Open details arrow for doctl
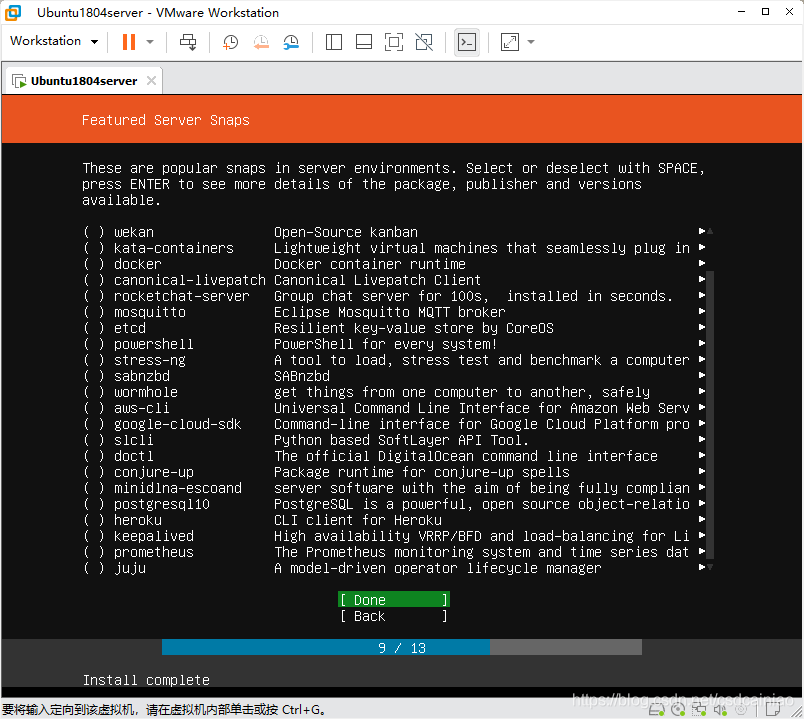 [702, 455]
